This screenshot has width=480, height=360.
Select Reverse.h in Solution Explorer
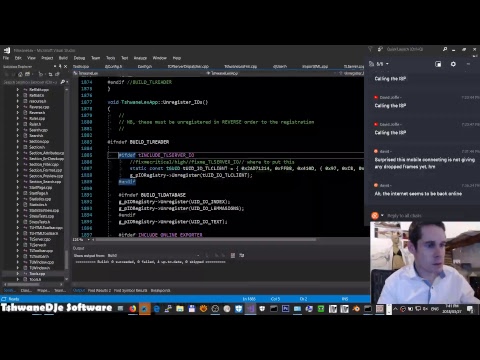(x=37, y=113)
